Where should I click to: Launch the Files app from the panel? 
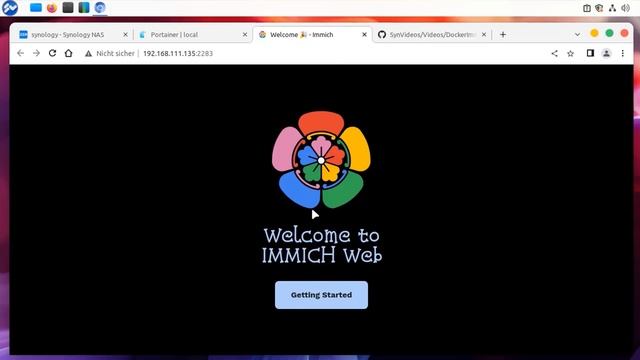[x=36, y=7]
